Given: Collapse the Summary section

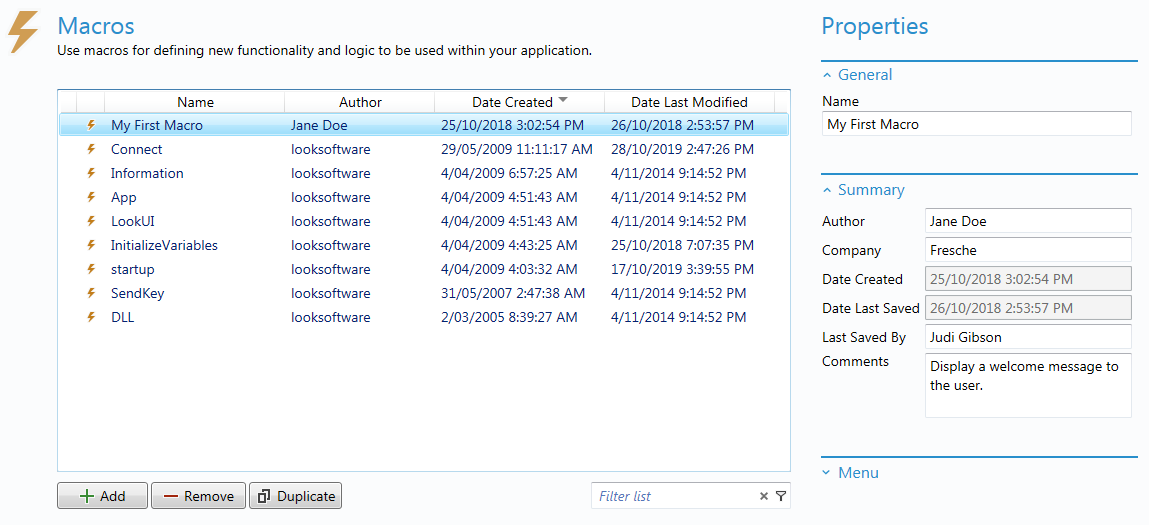Looking at the screenshot, I should pos(827,190).
